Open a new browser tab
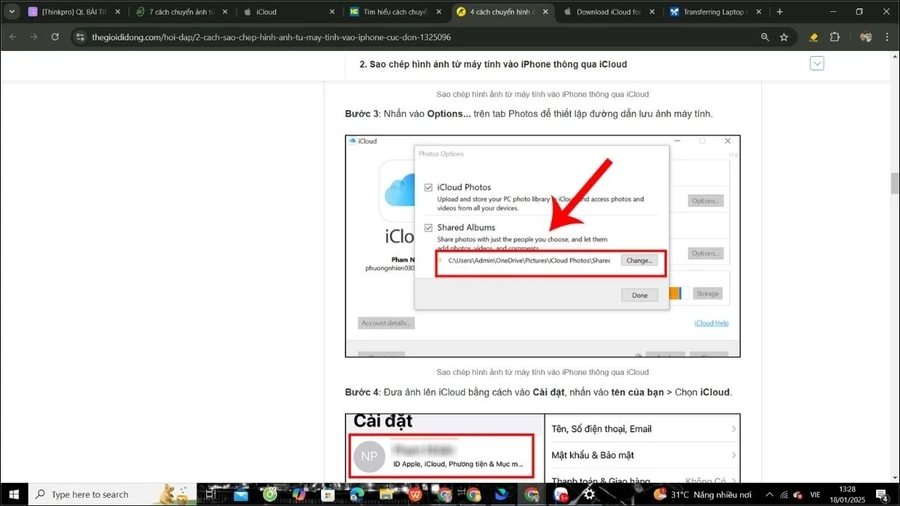Viewport: 900px width, 506px height. pos(779,11)
